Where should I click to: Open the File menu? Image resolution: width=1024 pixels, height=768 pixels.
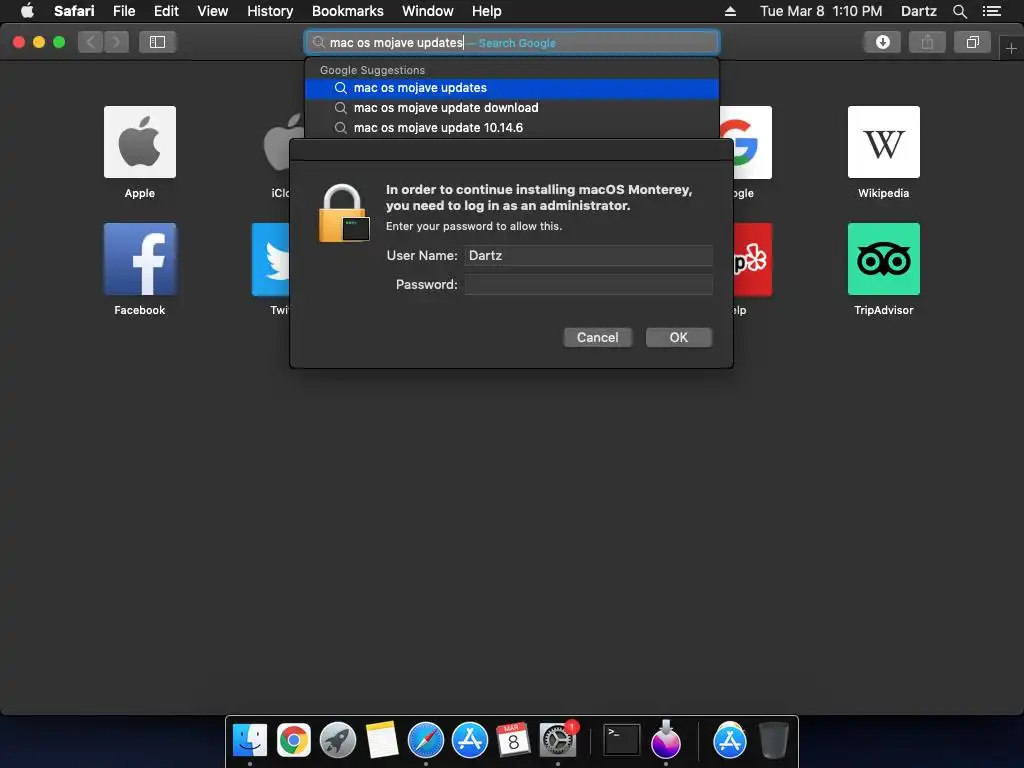(x=123, y=11)
